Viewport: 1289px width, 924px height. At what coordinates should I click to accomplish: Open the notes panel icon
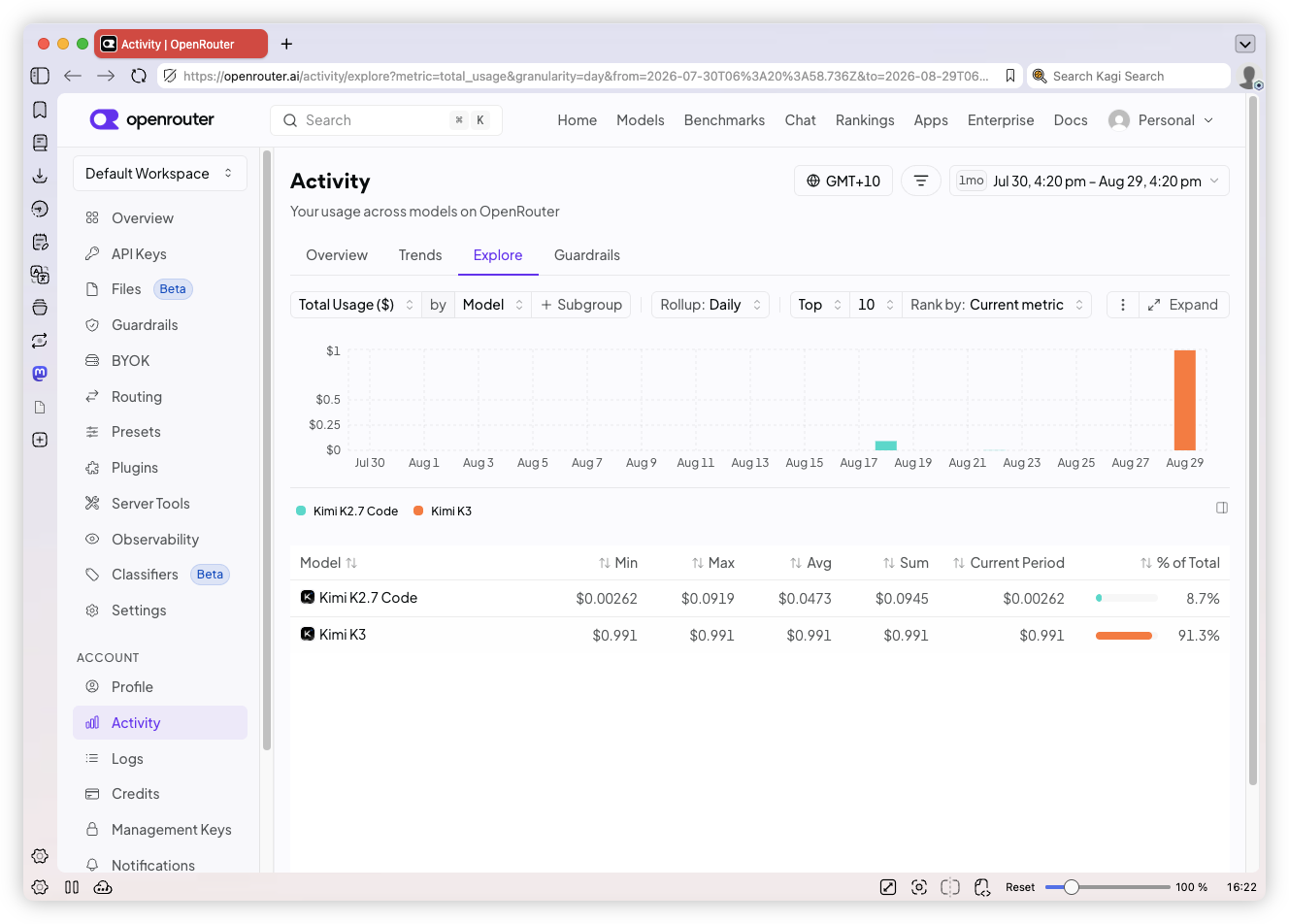40,242
